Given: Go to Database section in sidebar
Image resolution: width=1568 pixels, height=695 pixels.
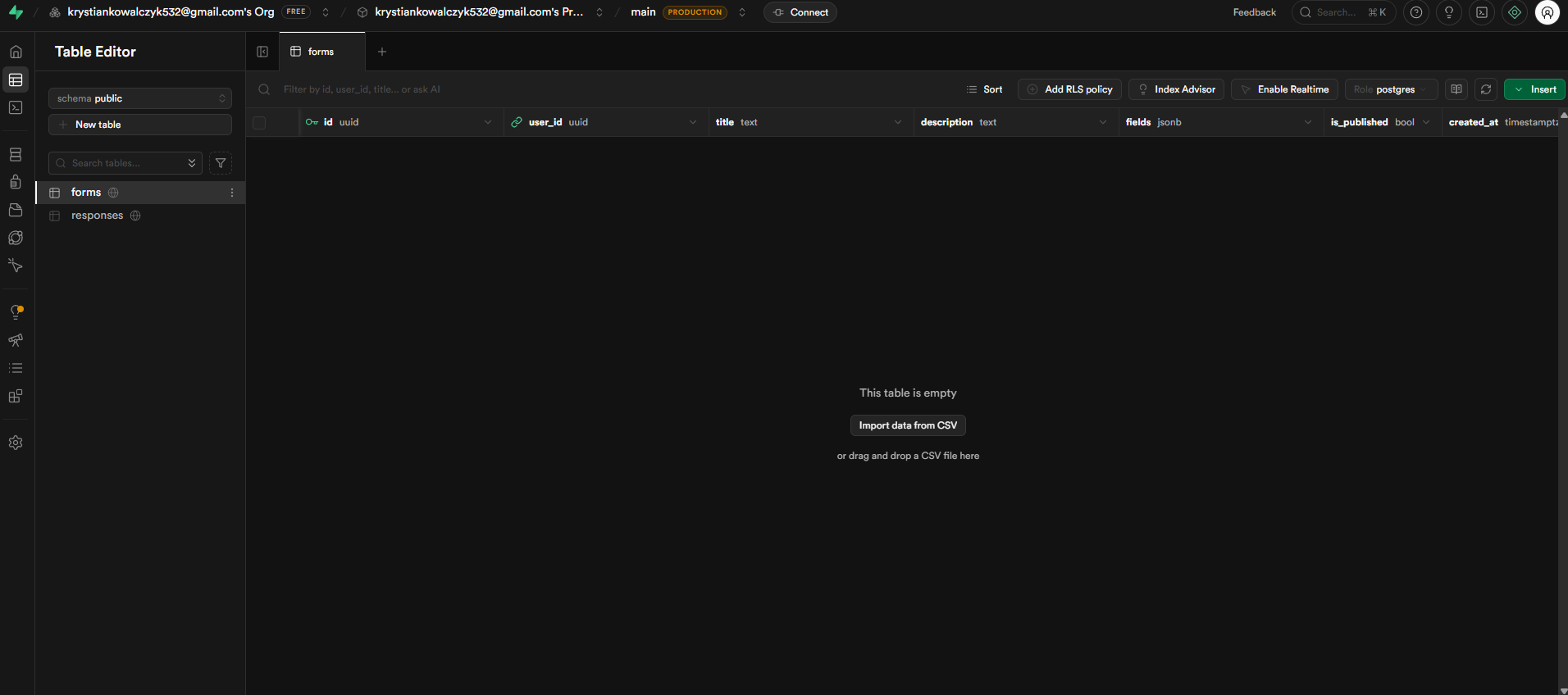Looking at the screenshot, I should [x=16, y=155].
